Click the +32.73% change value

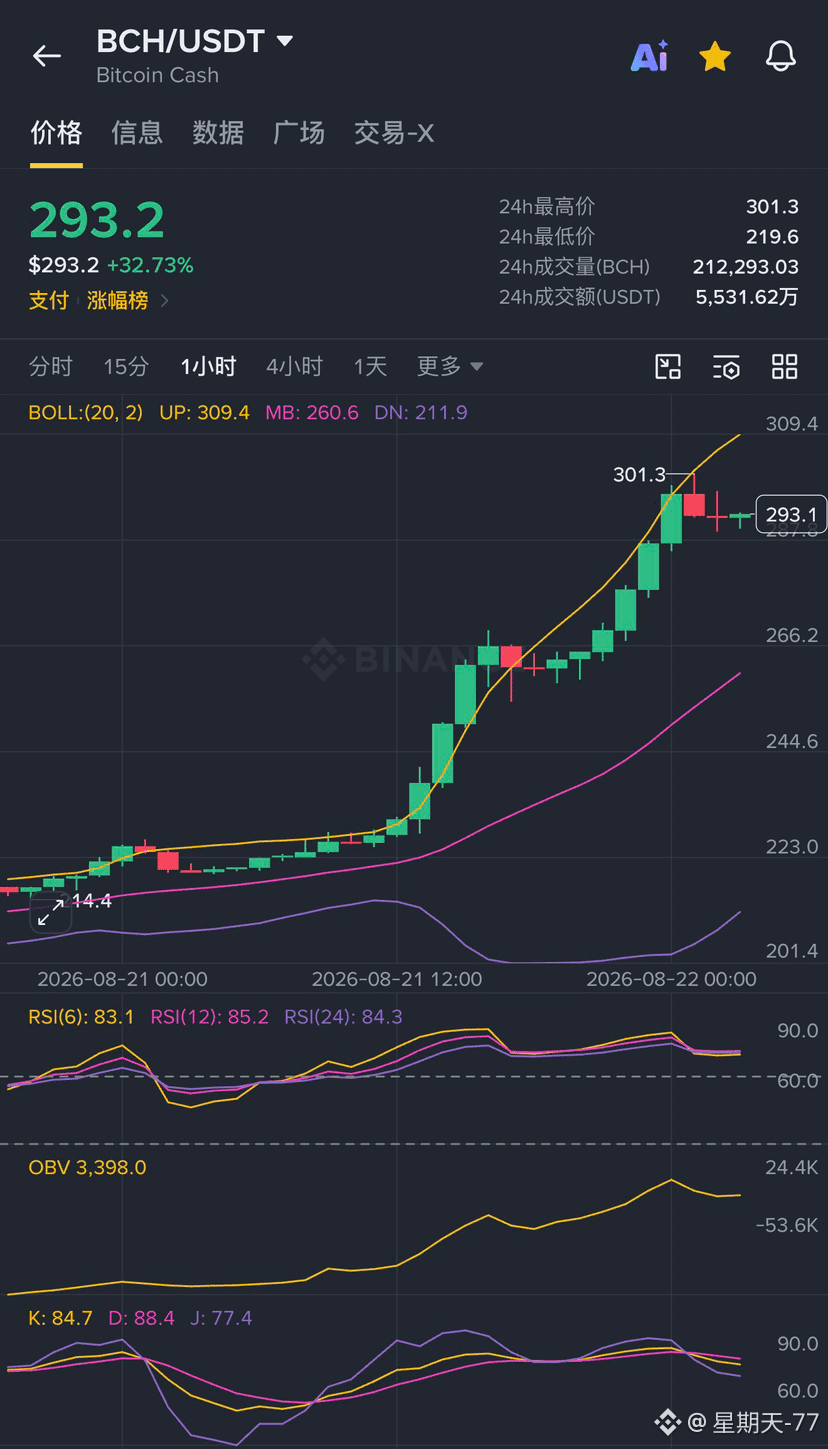(x=150, y=265)
